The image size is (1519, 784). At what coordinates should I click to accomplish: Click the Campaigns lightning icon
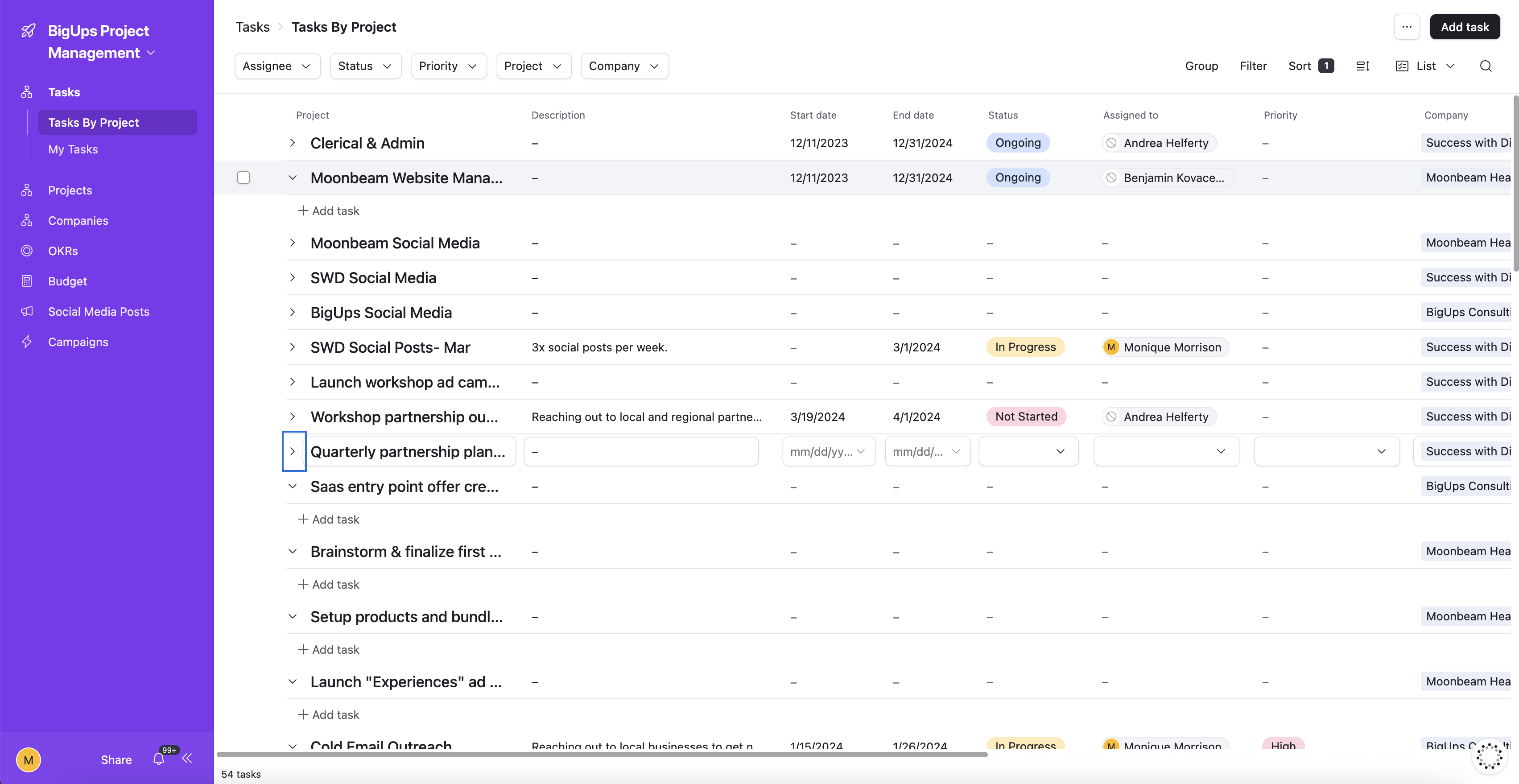[26, 342]
